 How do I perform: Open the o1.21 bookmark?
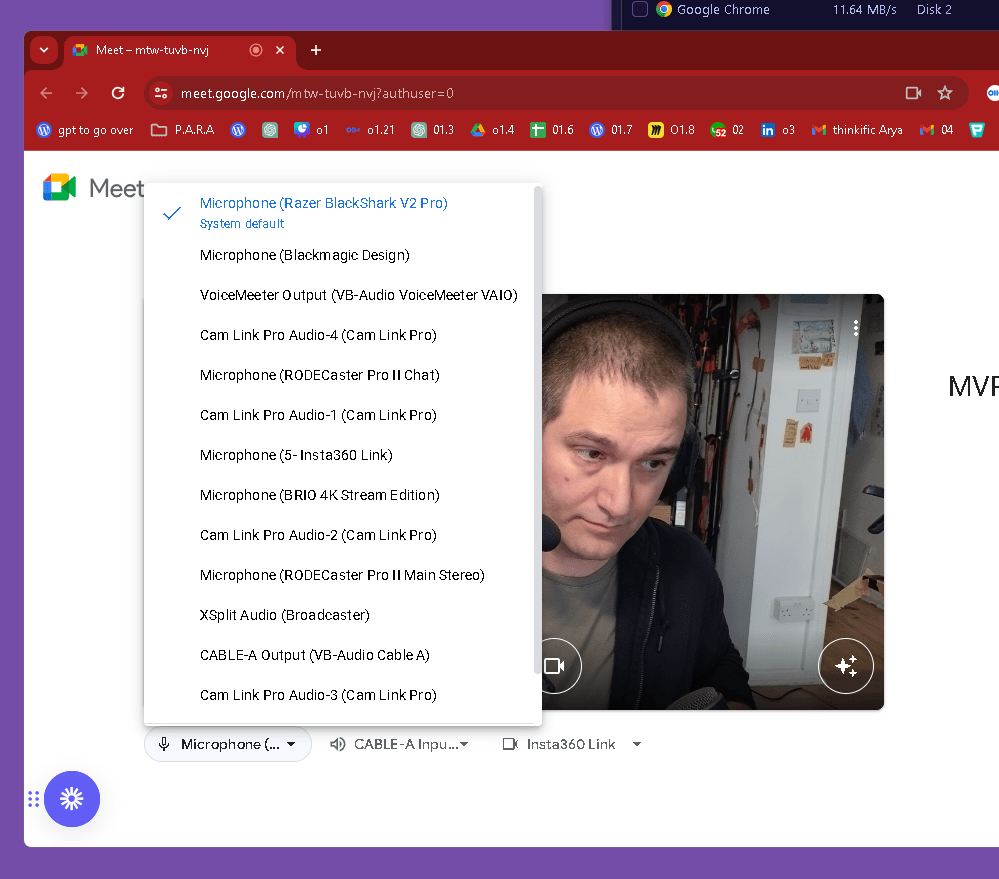tap(370, 131)
